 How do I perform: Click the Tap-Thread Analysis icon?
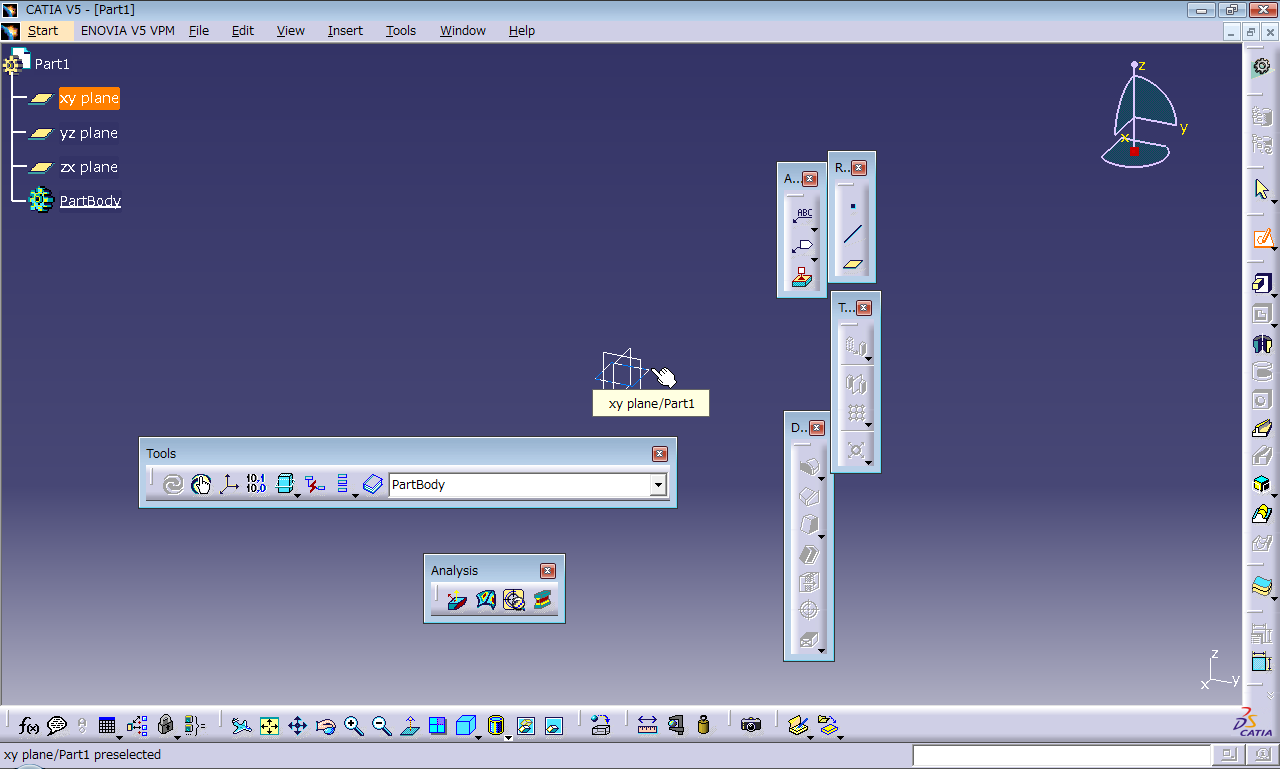coord(514,599)
